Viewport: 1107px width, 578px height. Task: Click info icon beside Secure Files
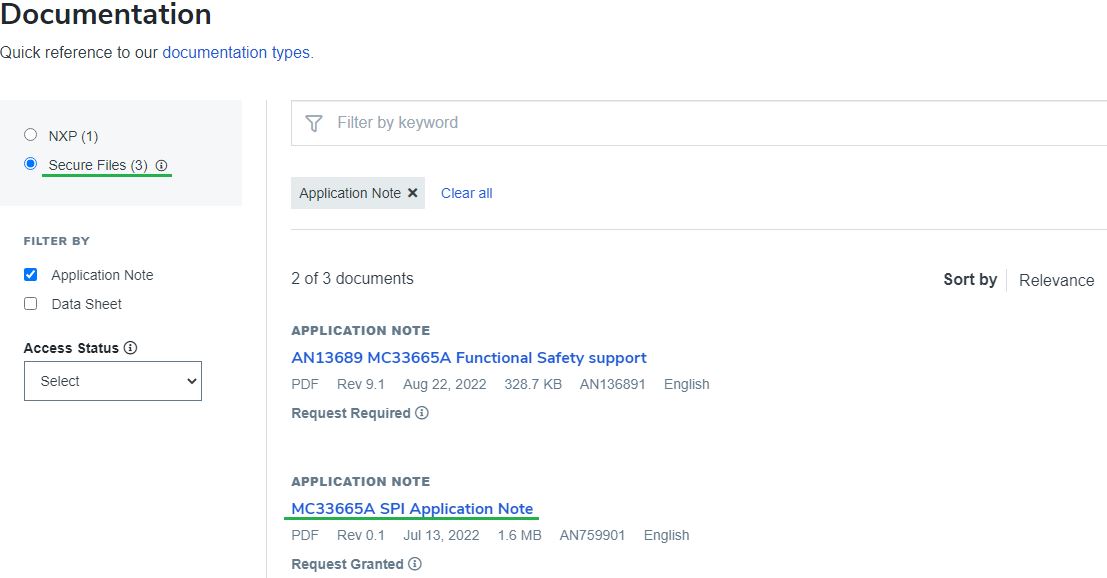[161, 165]
